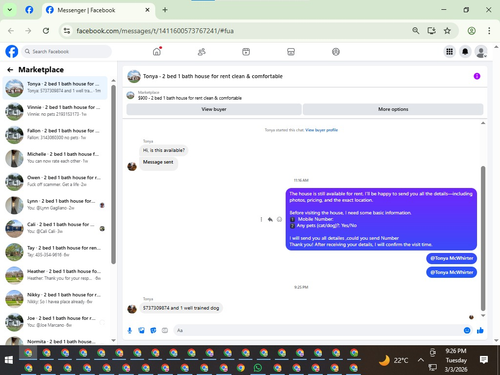Choose a GIF icon in composer
The height and width of the screenshot is (375, 500).
coord(165,330)
